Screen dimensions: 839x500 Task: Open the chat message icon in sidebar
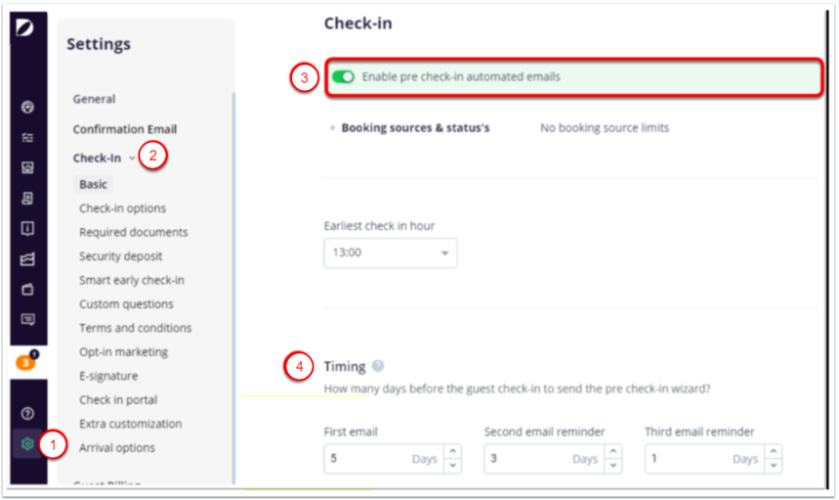tap(28, 320)
